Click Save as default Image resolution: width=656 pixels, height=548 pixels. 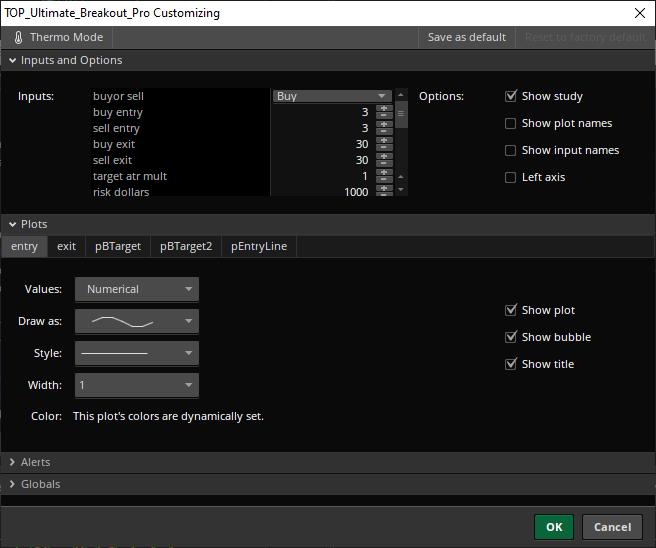[x=466, y=38]
